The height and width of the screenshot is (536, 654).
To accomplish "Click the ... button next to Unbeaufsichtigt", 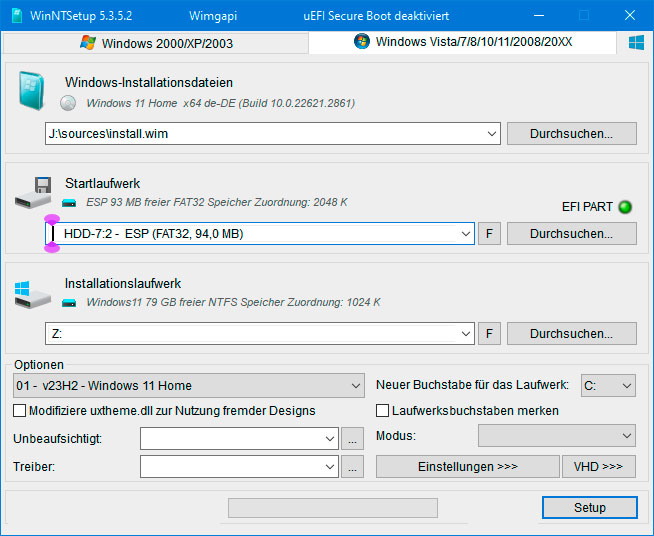I will click(352, 438).
